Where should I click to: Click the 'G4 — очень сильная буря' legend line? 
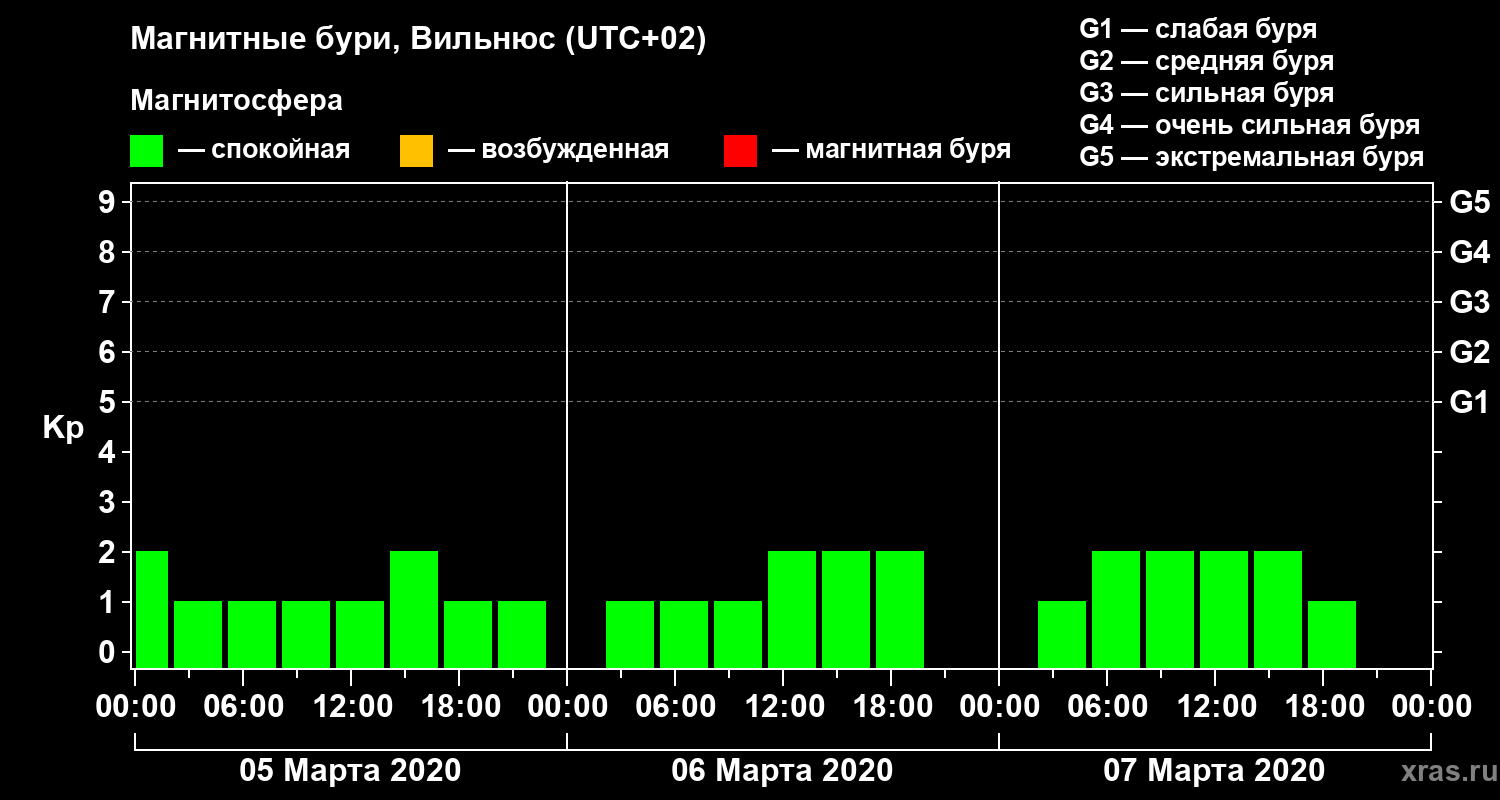[1249, 125]
